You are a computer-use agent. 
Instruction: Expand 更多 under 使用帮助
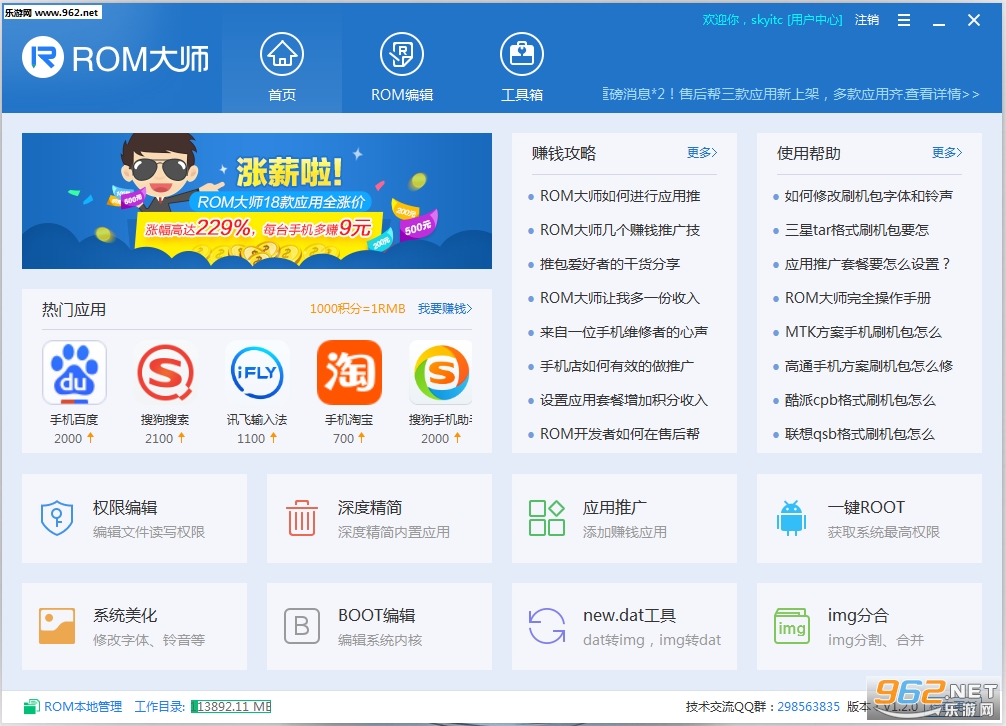947,153
